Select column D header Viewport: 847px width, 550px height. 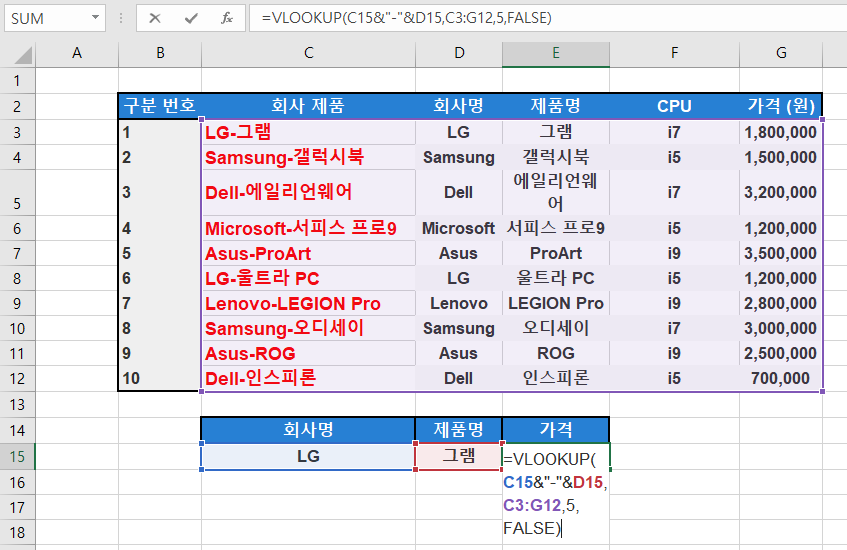pyautogui.click(x=459, y=53)
